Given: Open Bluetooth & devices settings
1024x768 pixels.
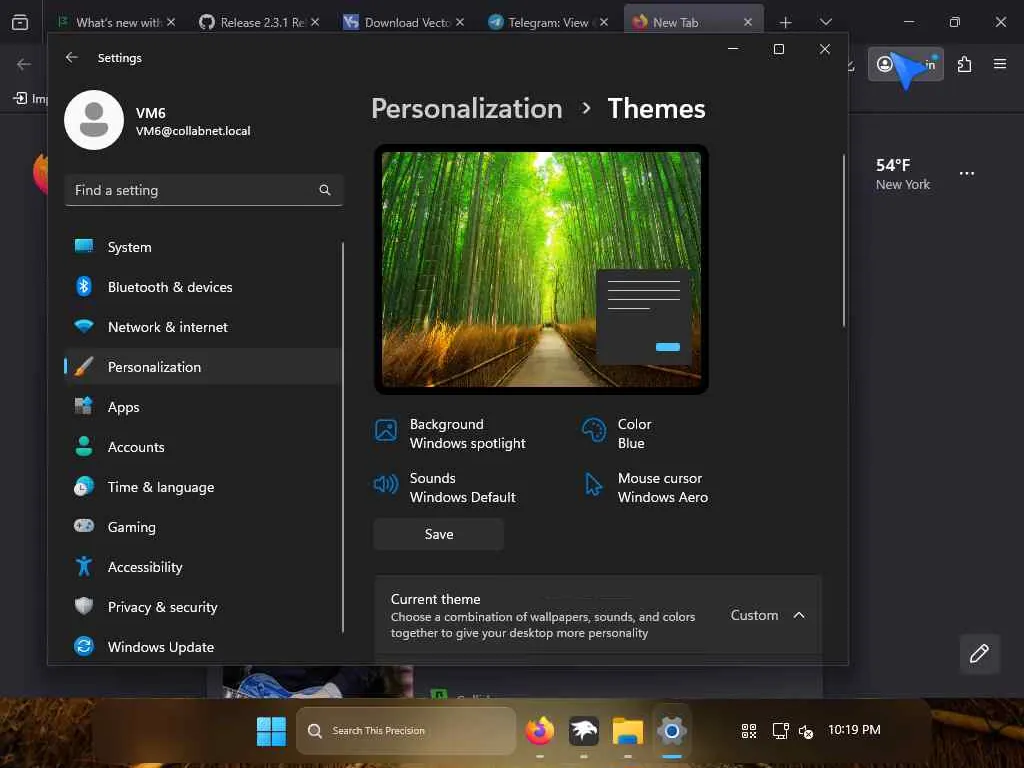Looking at the screenshot, I should [x=169, y=287].
